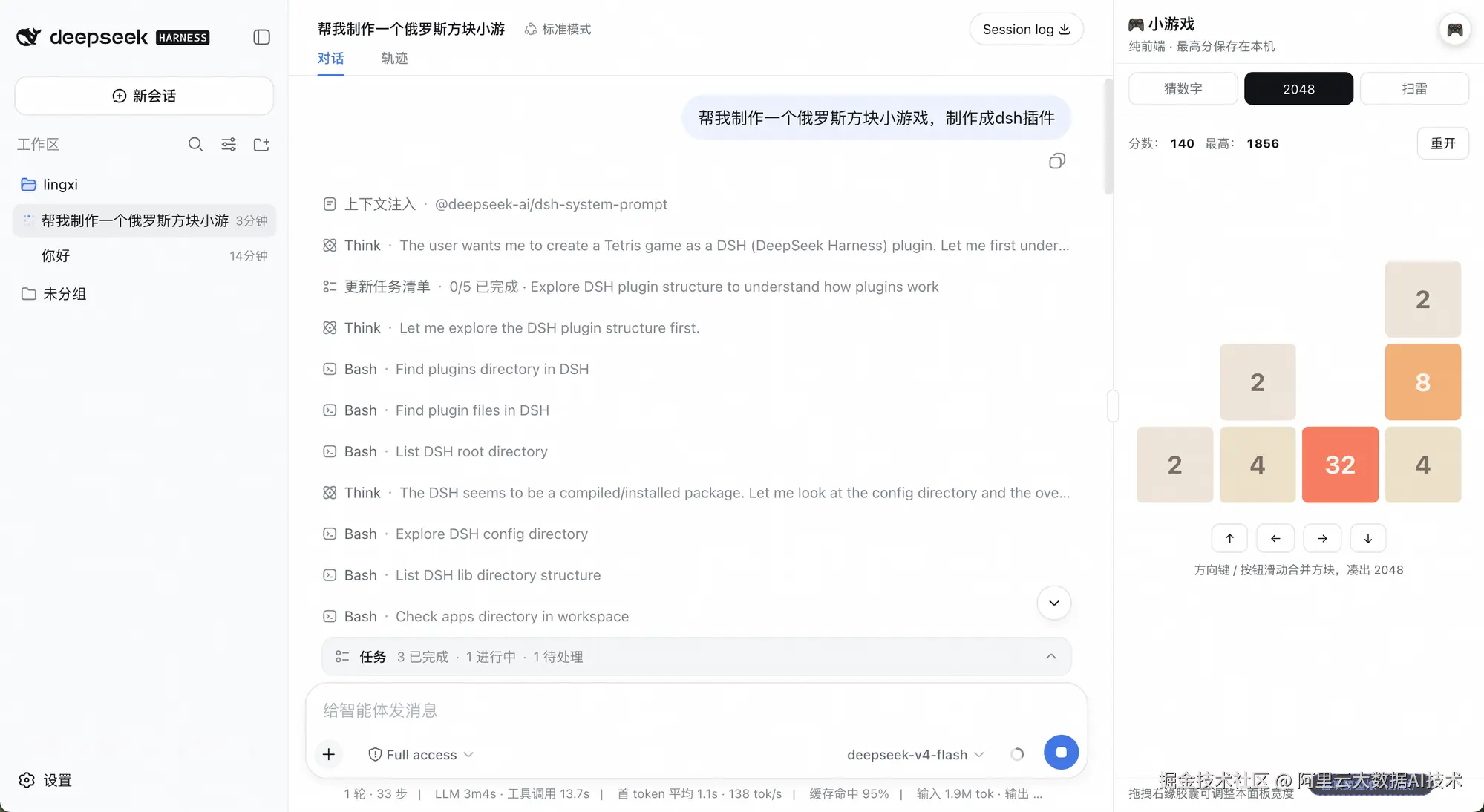The height and width of the screenshot is (812, 1484).
Task: Search the workspace with magnifier icon
Action: pos(195,144)
